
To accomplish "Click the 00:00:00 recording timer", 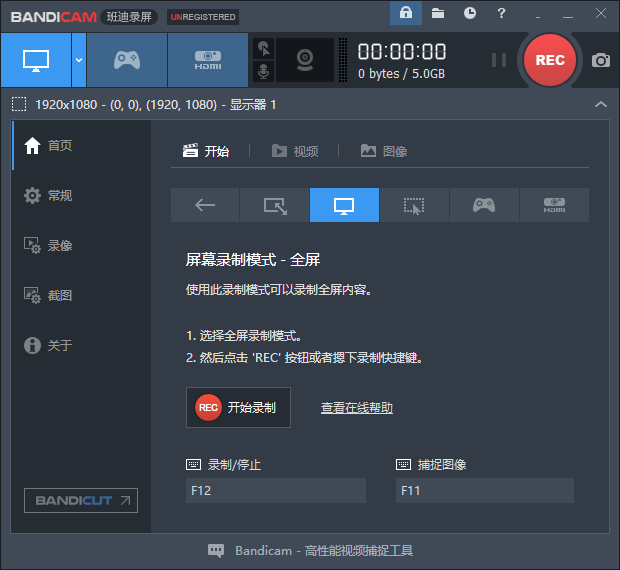I will pyautogui.click(x=402, y=52).
